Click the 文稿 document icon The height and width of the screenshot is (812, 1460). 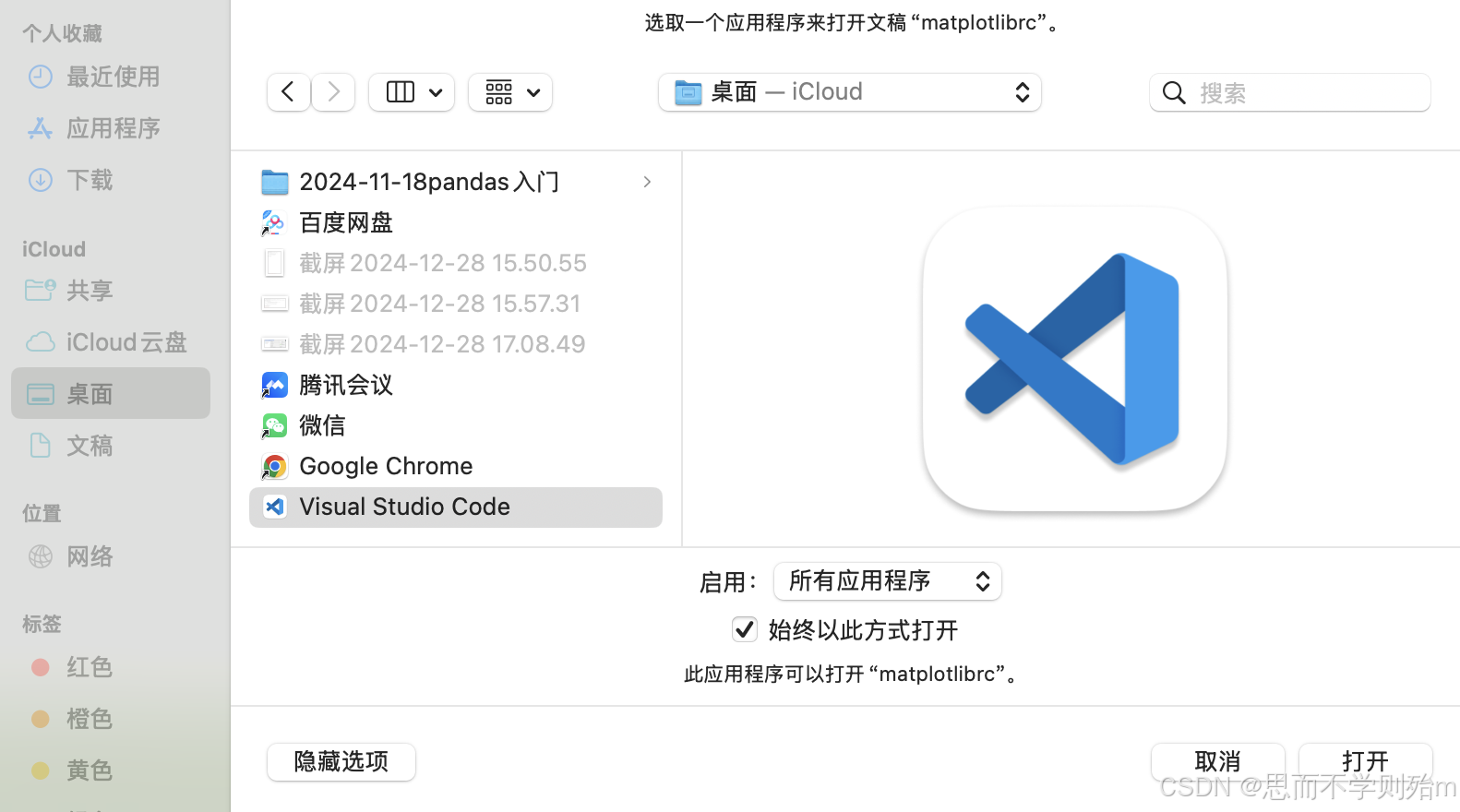pyautogui.click(x=41, y=446)
